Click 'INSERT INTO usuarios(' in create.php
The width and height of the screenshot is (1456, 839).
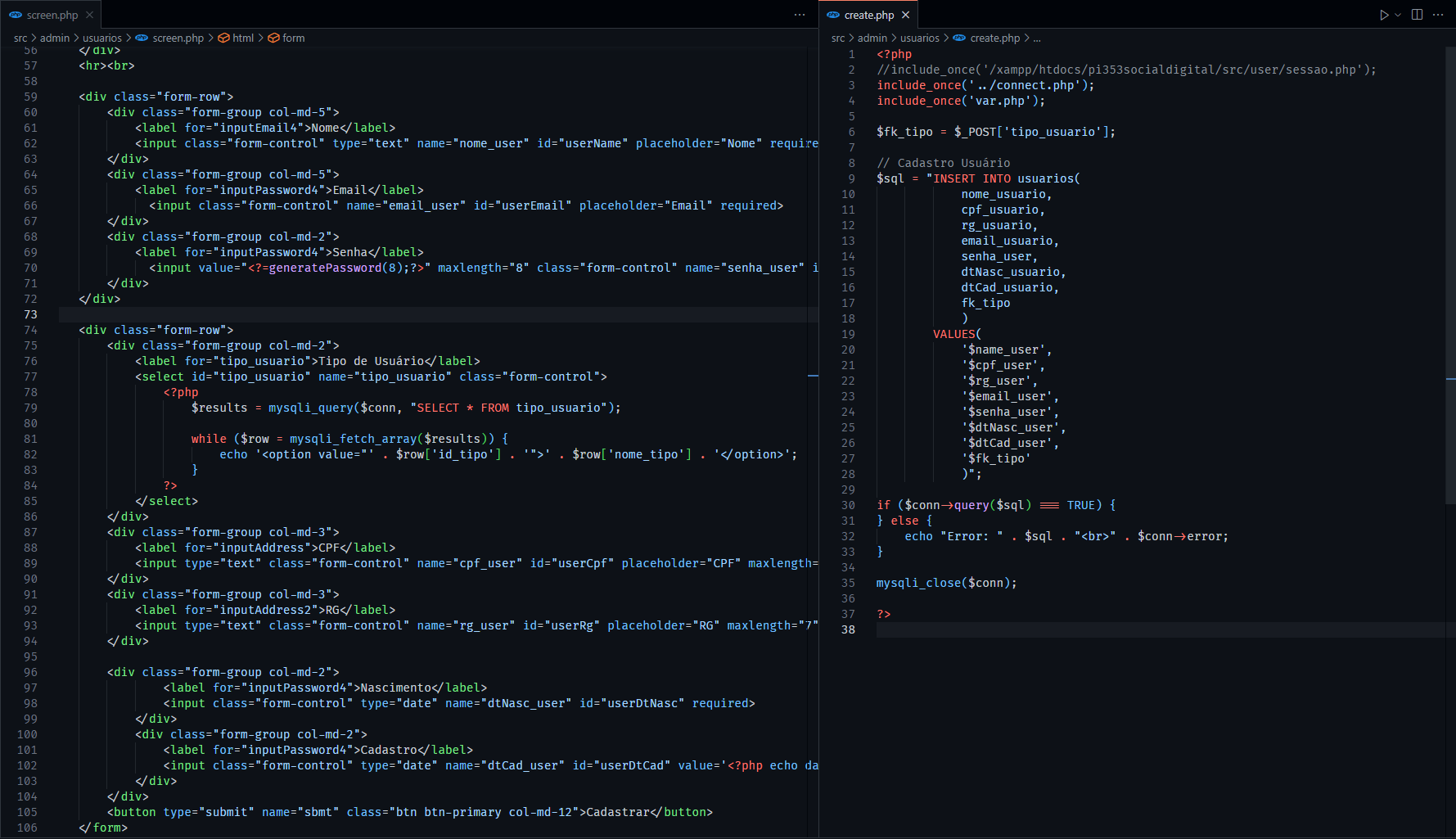coord(1007,178)
